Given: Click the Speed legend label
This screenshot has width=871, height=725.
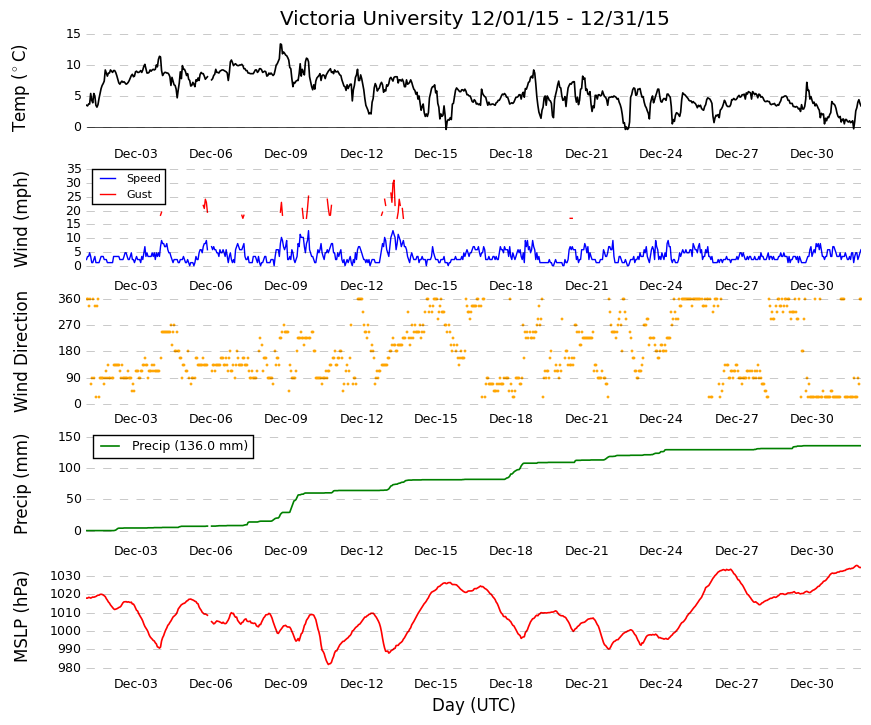Looking at the screenshot, I should pos(143,178).
